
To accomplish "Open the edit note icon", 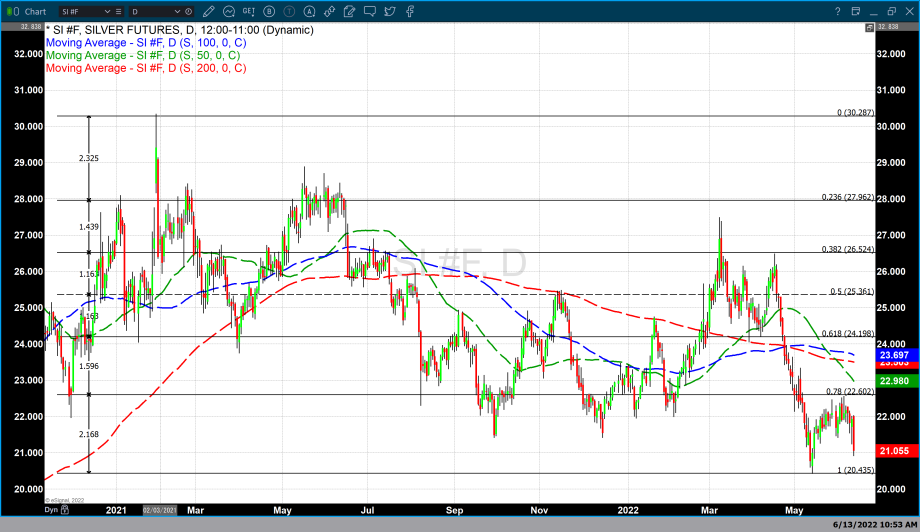I will point(349,11).
